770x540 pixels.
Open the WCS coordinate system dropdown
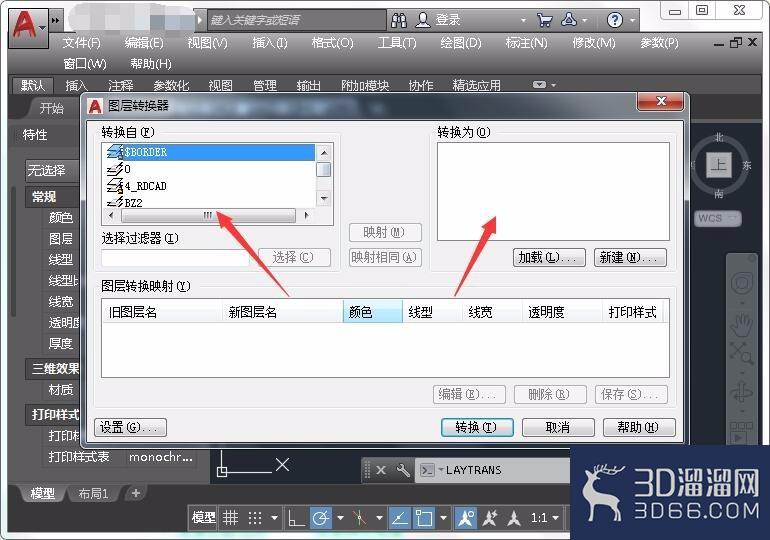click(718, 218)
